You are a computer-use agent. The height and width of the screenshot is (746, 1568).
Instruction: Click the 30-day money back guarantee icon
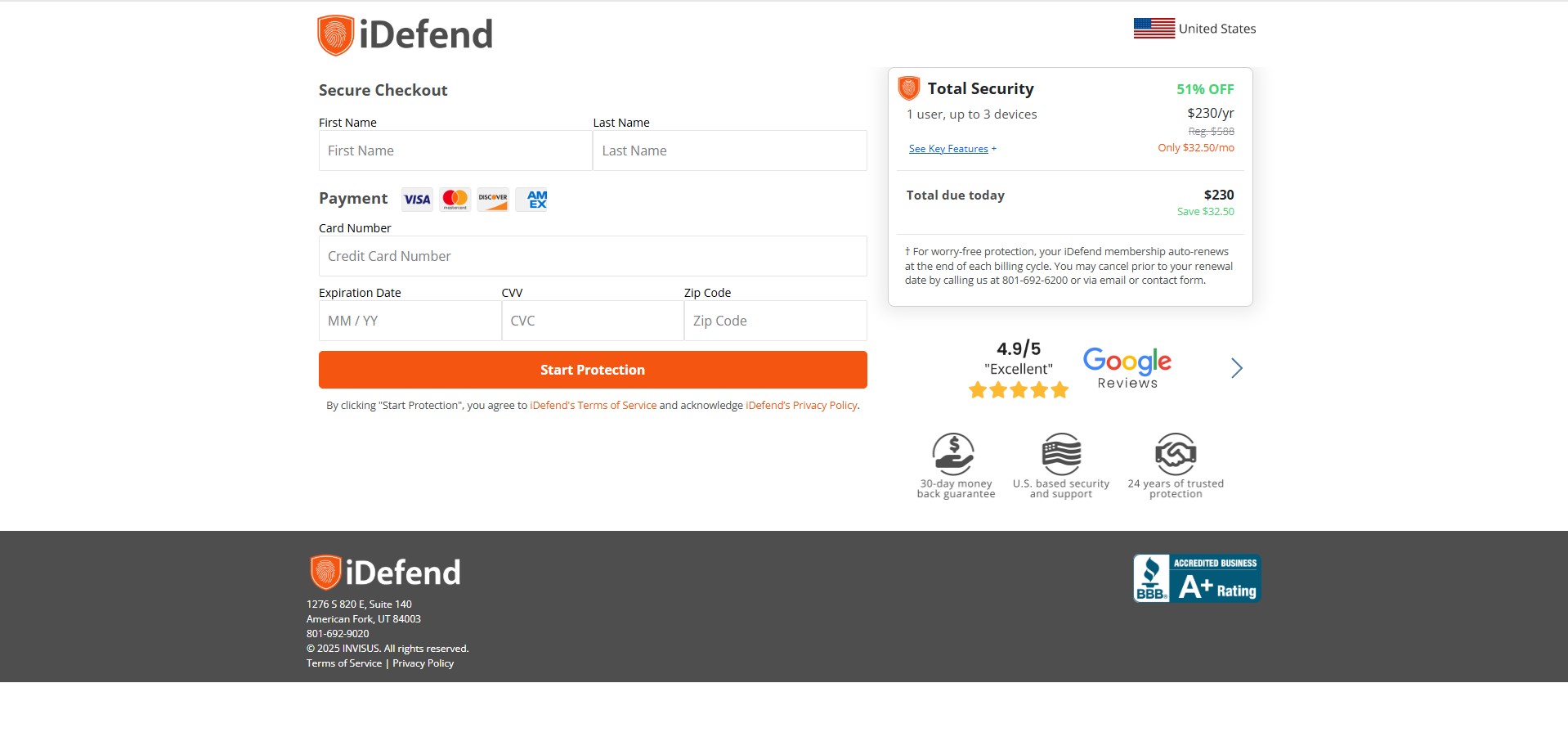point(953,454)
